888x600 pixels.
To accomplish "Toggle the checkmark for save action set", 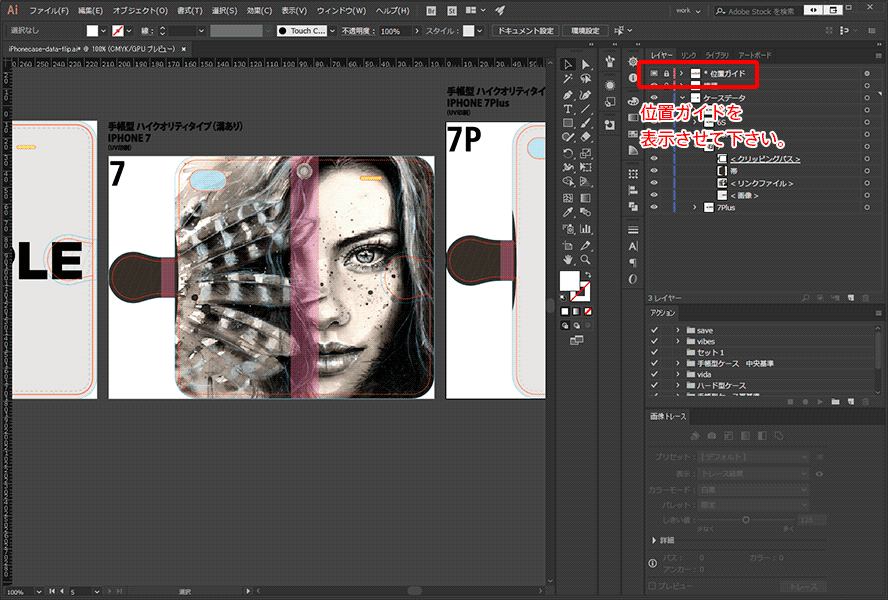I will click(x=655, y=330).
